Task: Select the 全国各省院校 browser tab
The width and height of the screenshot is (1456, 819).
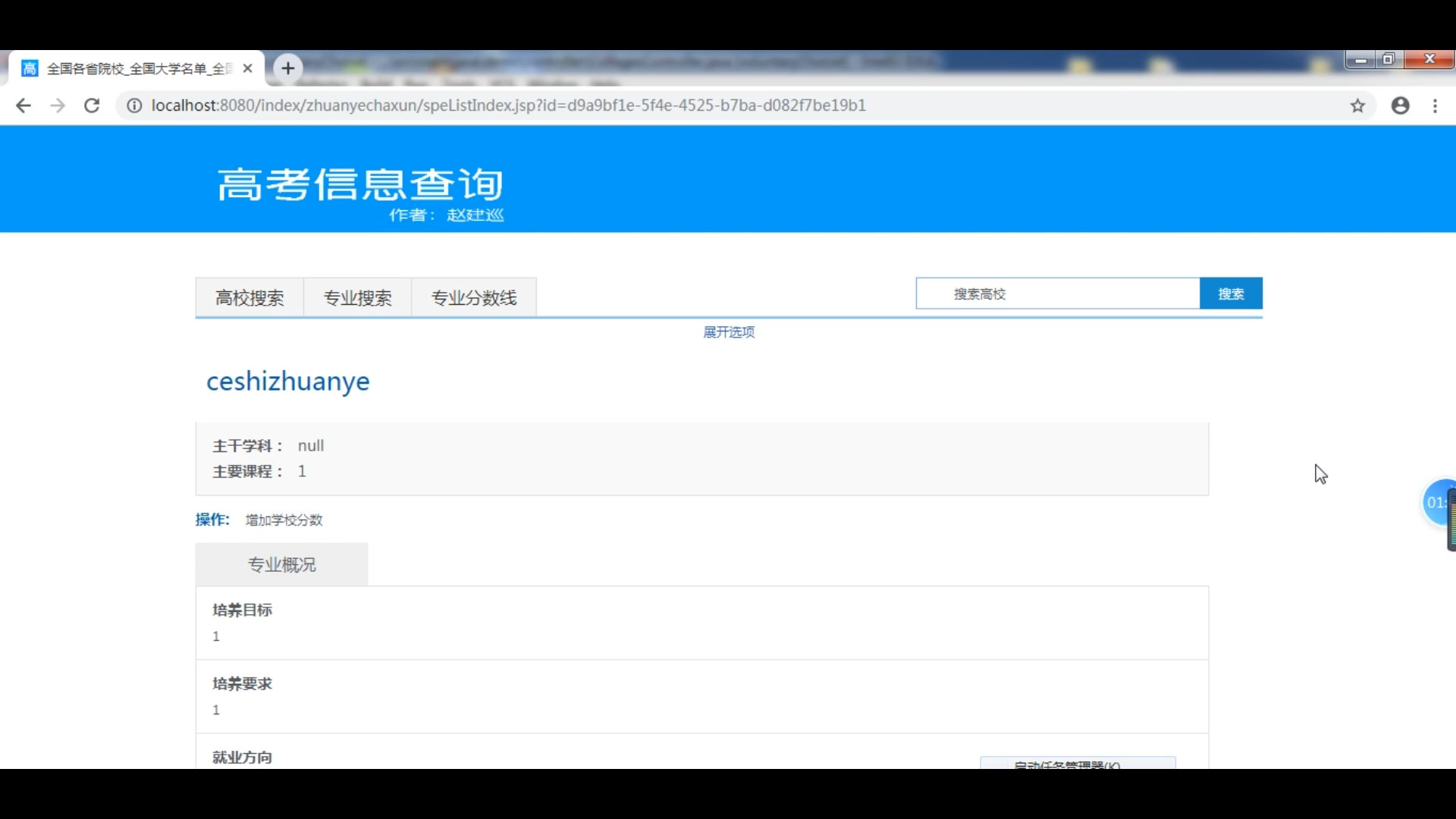Action: (x=136, y=68)
